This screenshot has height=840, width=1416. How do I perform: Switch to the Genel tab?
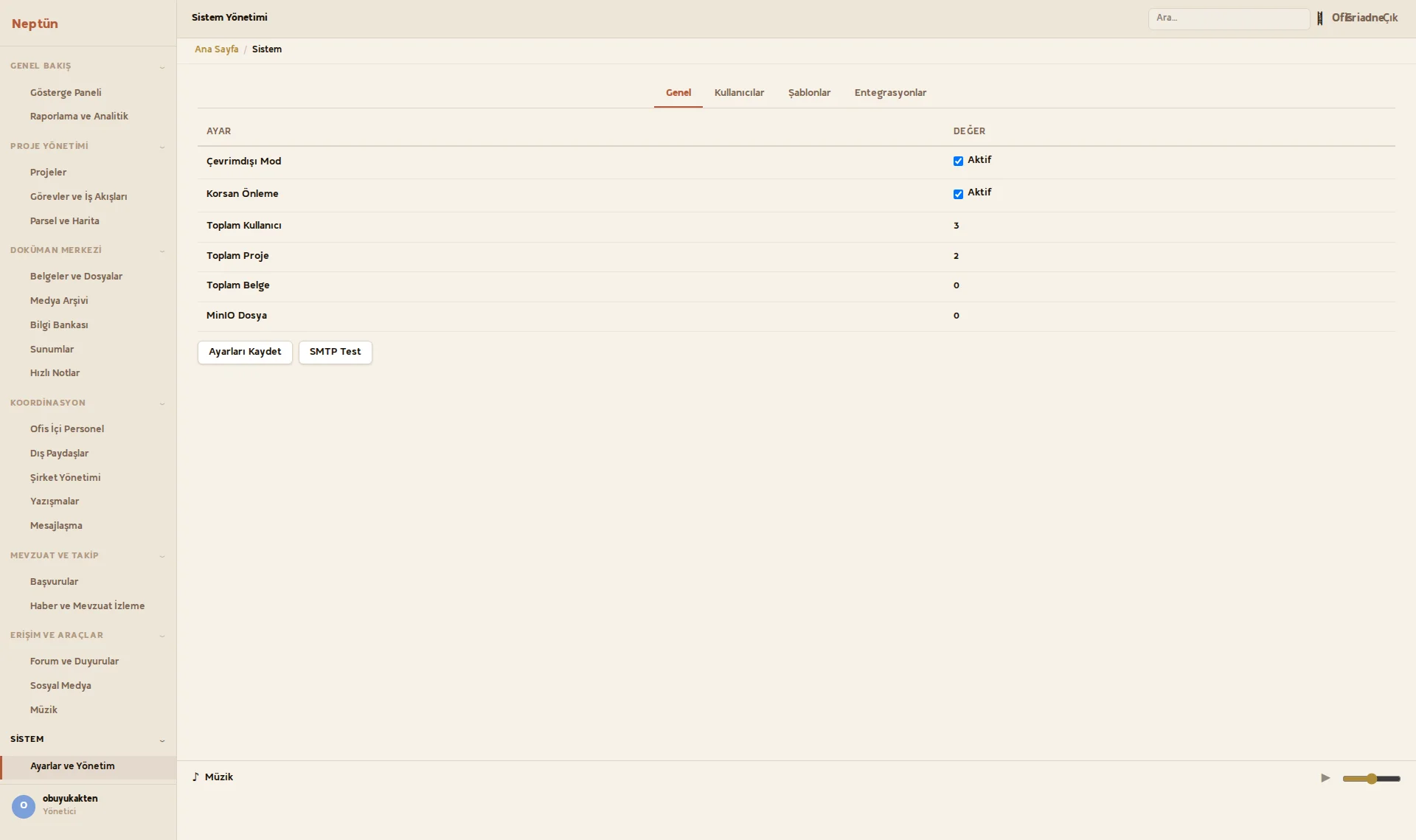(678, 93)
